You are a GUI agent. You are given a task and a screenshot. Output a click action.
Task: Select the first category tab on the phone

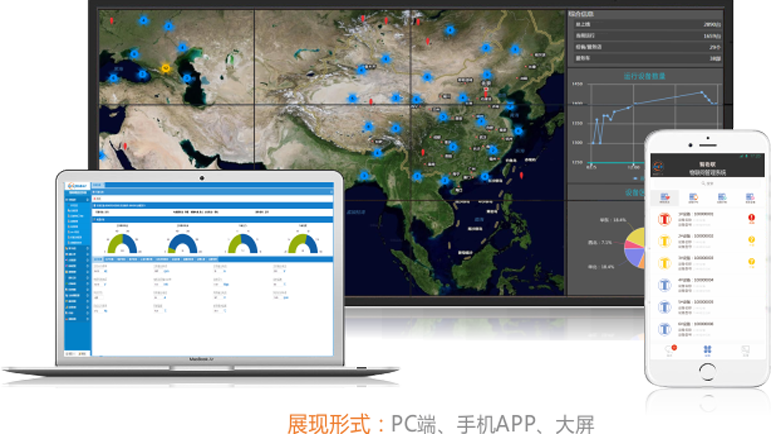665,197
